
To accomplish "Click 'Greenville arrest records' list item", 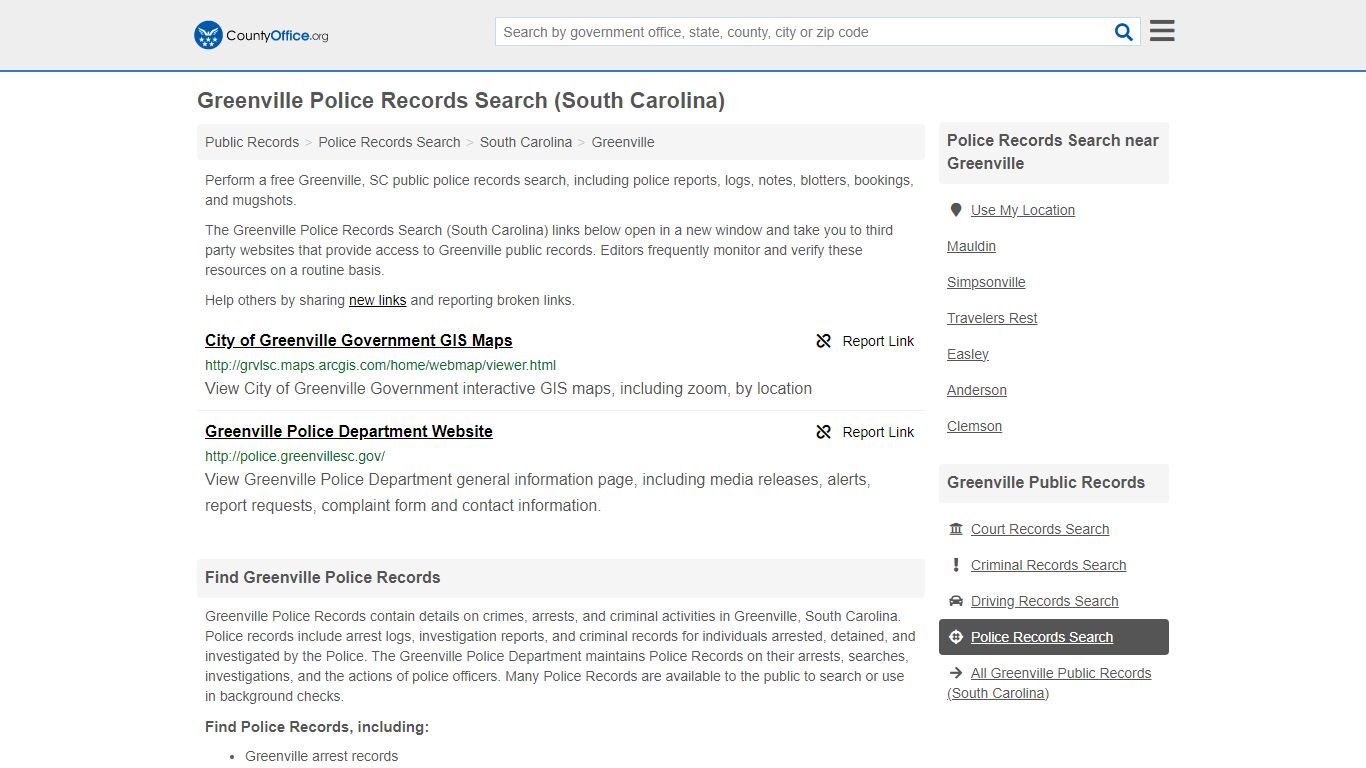I will coord(321,756).
